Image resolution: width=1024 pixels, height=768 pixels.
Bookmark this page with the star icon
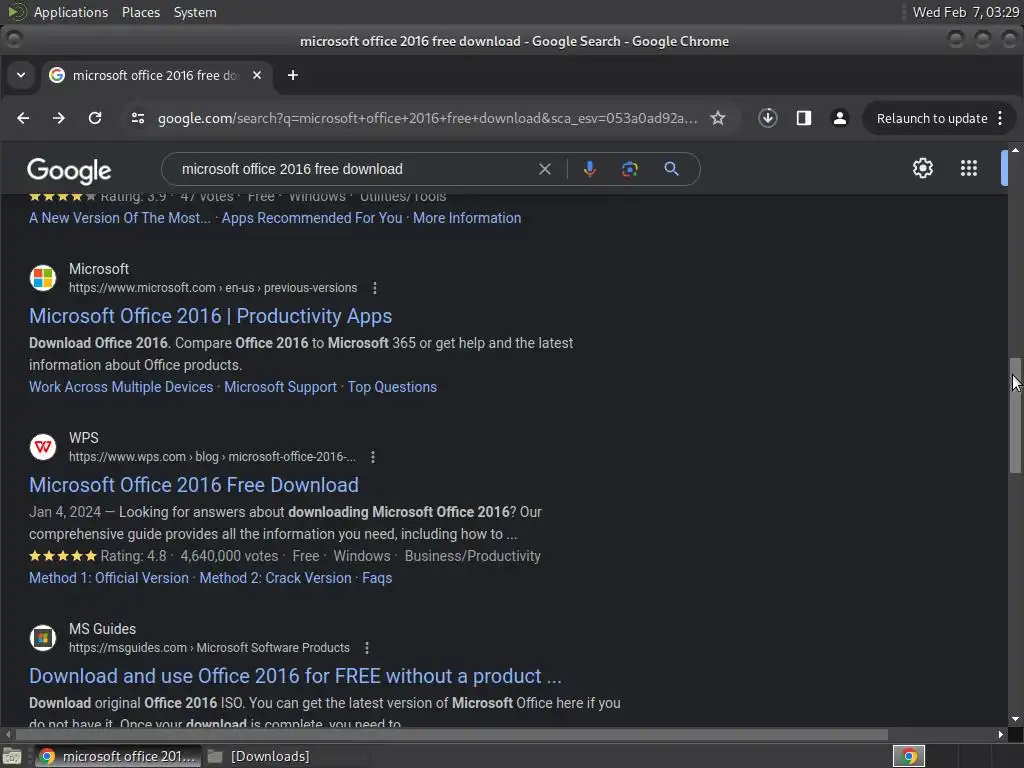[x=718, y=118]
